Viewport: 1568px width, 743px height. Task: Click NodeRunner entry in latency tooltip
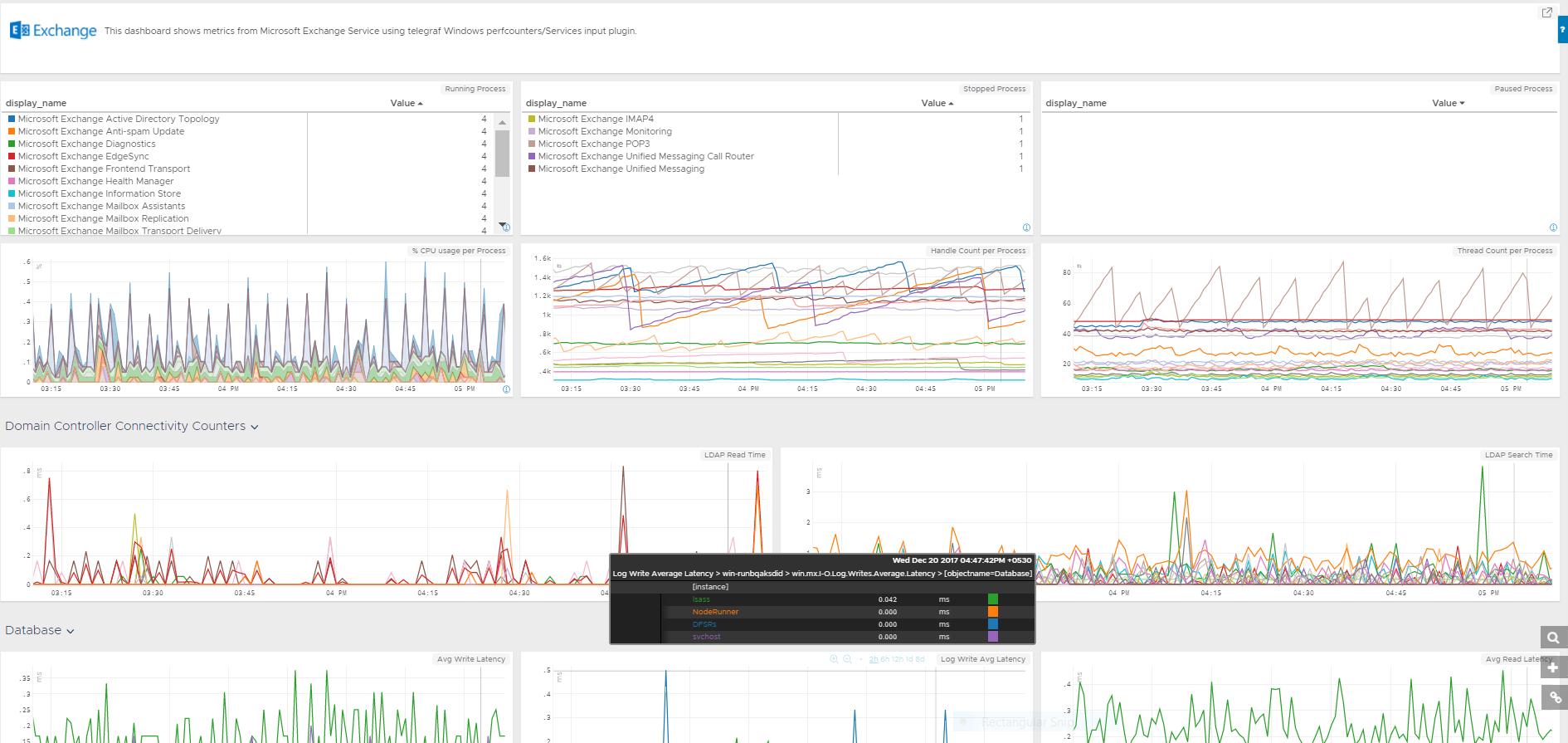(x=715, y=612)
